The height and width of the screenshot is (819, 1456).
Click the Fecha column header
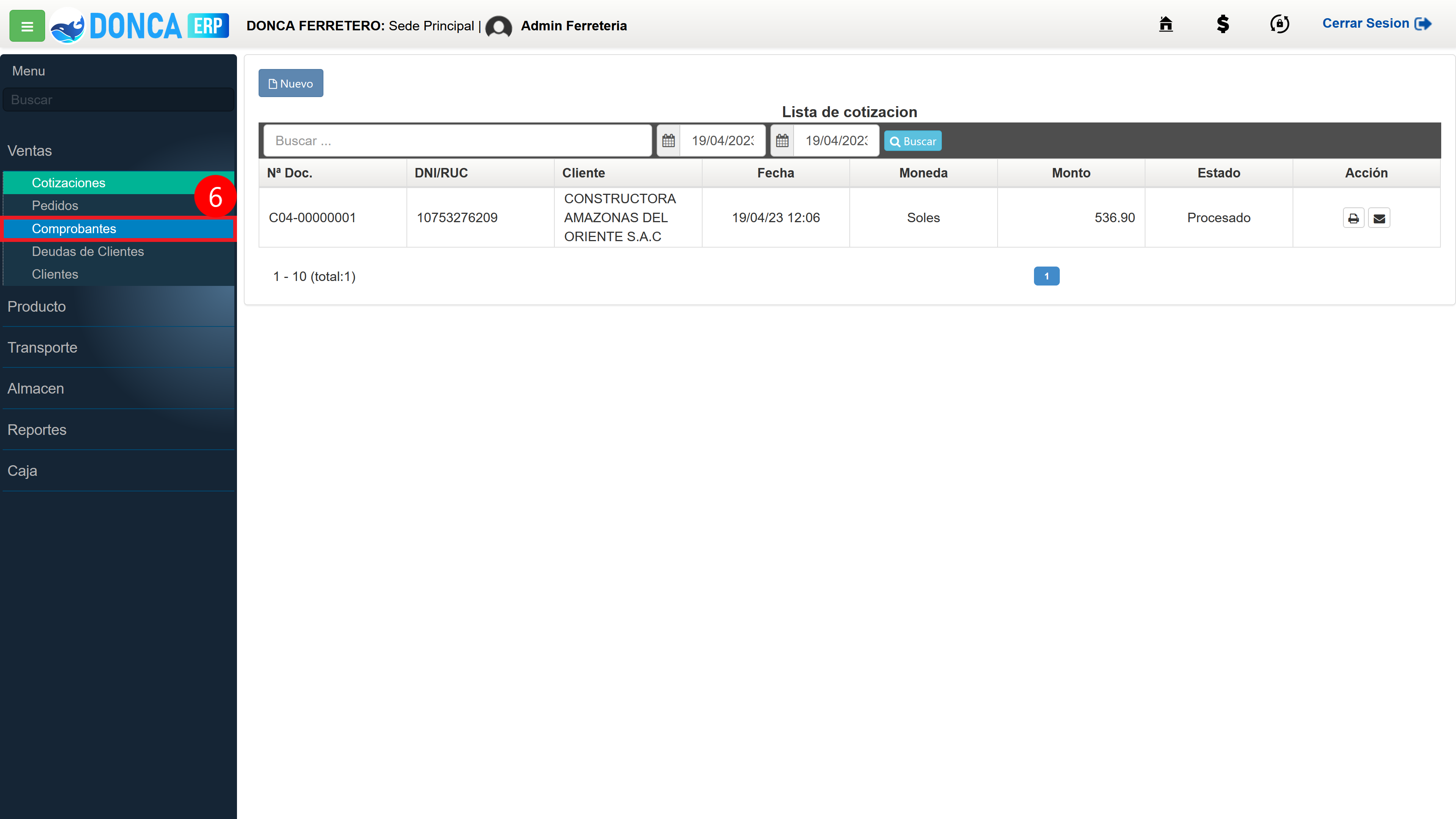click(775, 173)
